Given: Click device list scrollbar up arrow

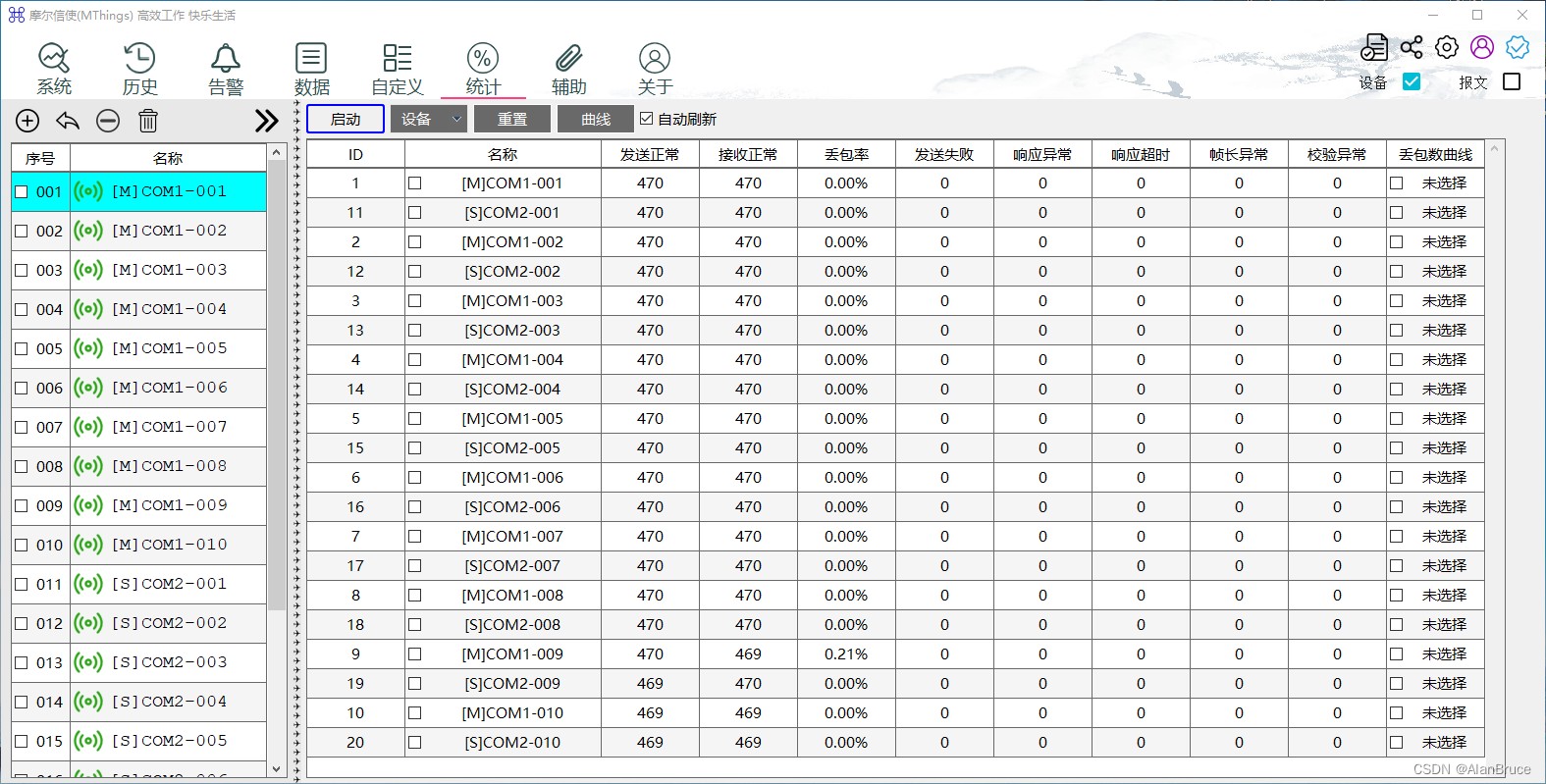Looking at the screenshot, I should click(x=277, y=152).
